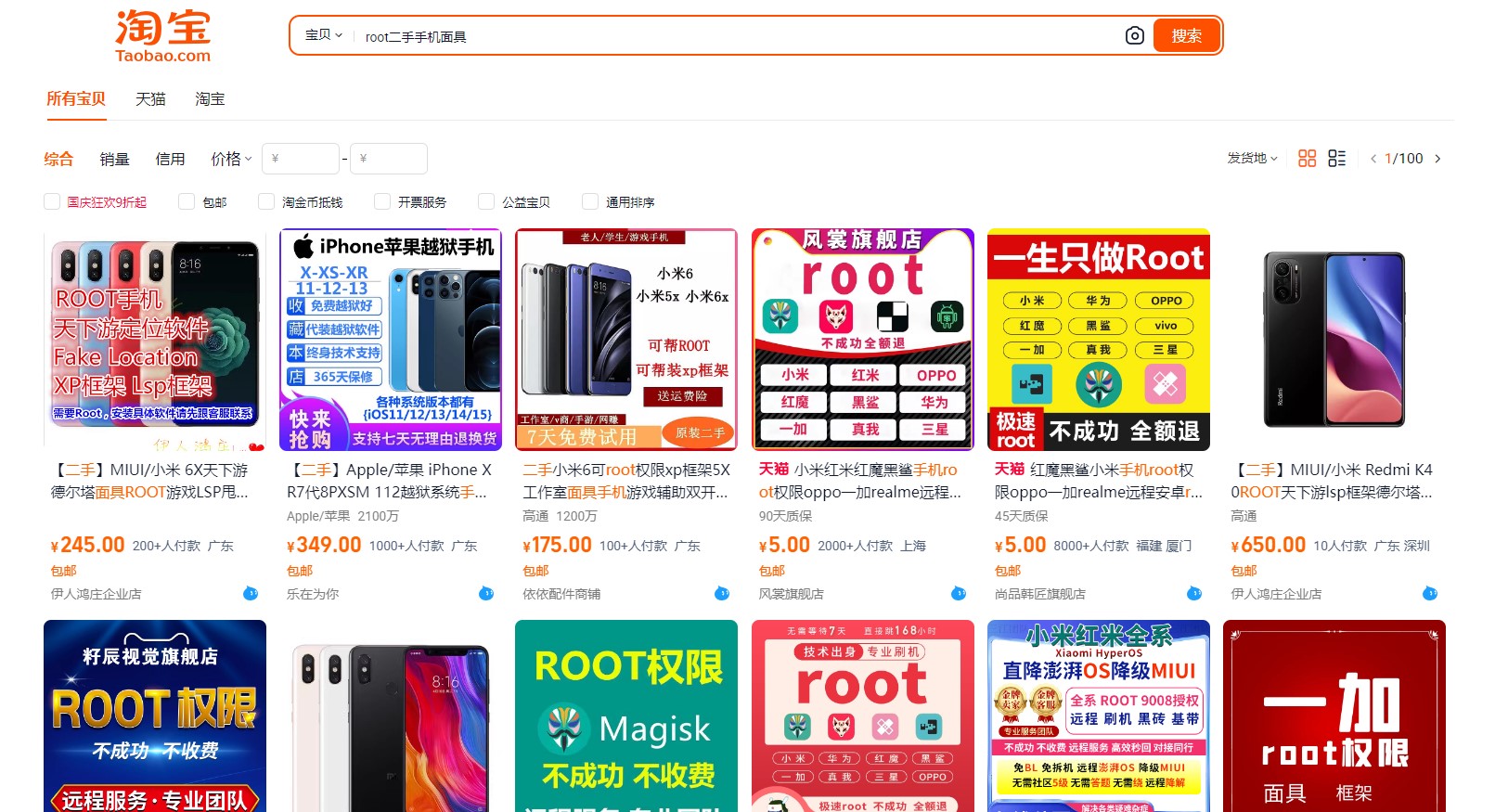Open store link 乐在为你

pyautogui.click(x=313, y=594)
